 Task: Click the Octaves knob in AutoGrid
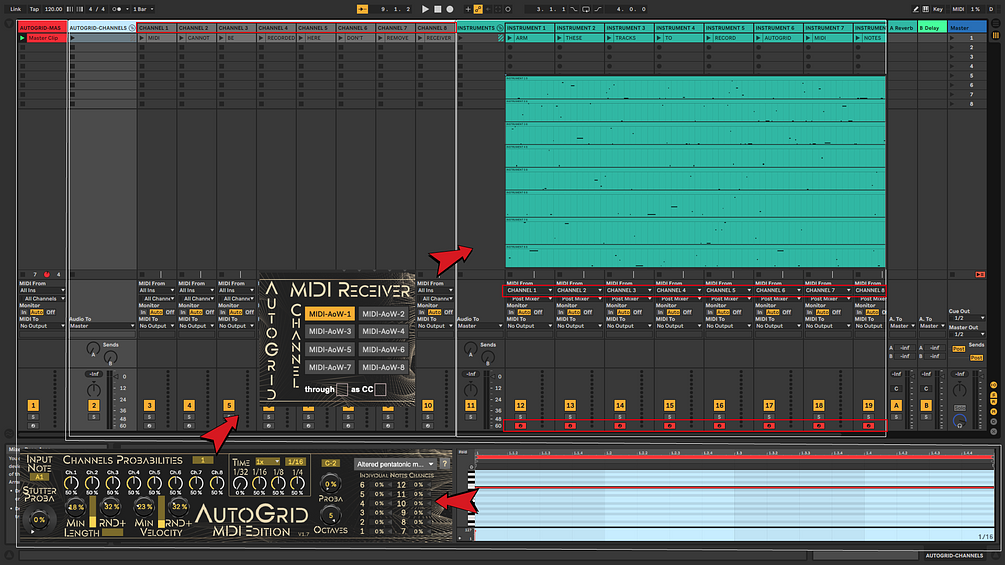331,515
